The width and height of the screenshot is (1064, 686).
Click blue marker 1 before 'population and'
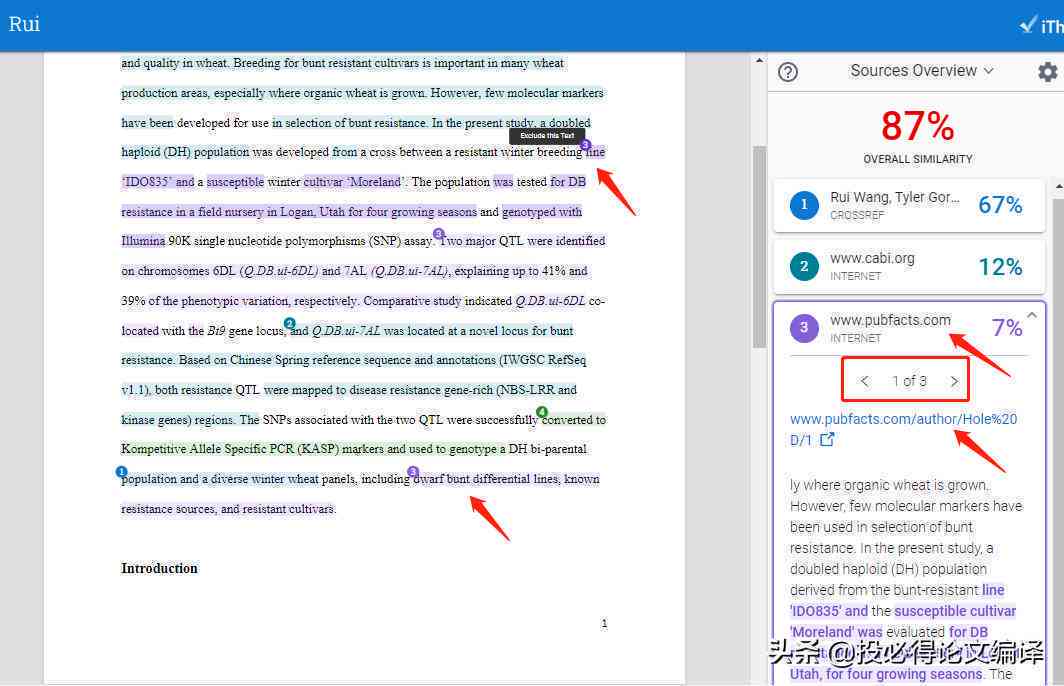tap(121, 472)
